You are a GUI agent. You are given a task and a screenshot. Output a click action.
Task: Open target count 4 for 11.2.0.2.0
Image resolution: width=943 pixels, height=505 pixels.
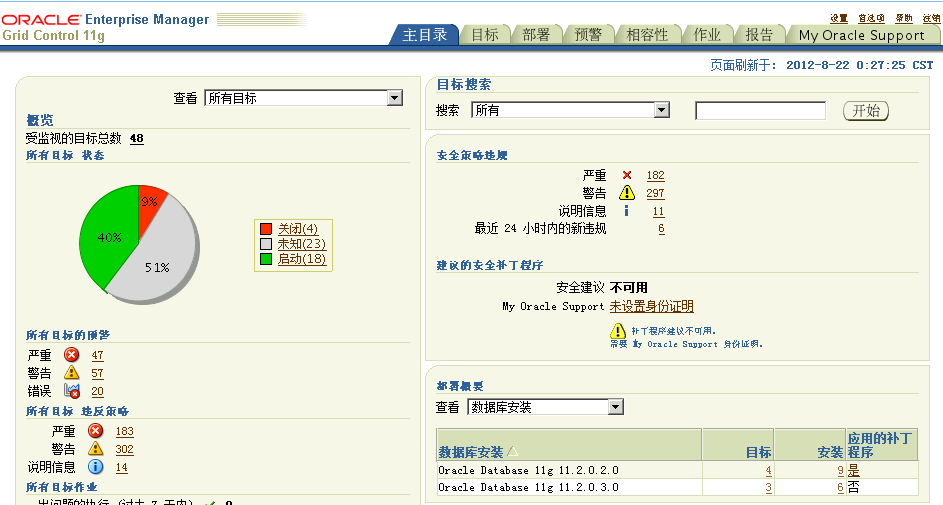(769, 470)
